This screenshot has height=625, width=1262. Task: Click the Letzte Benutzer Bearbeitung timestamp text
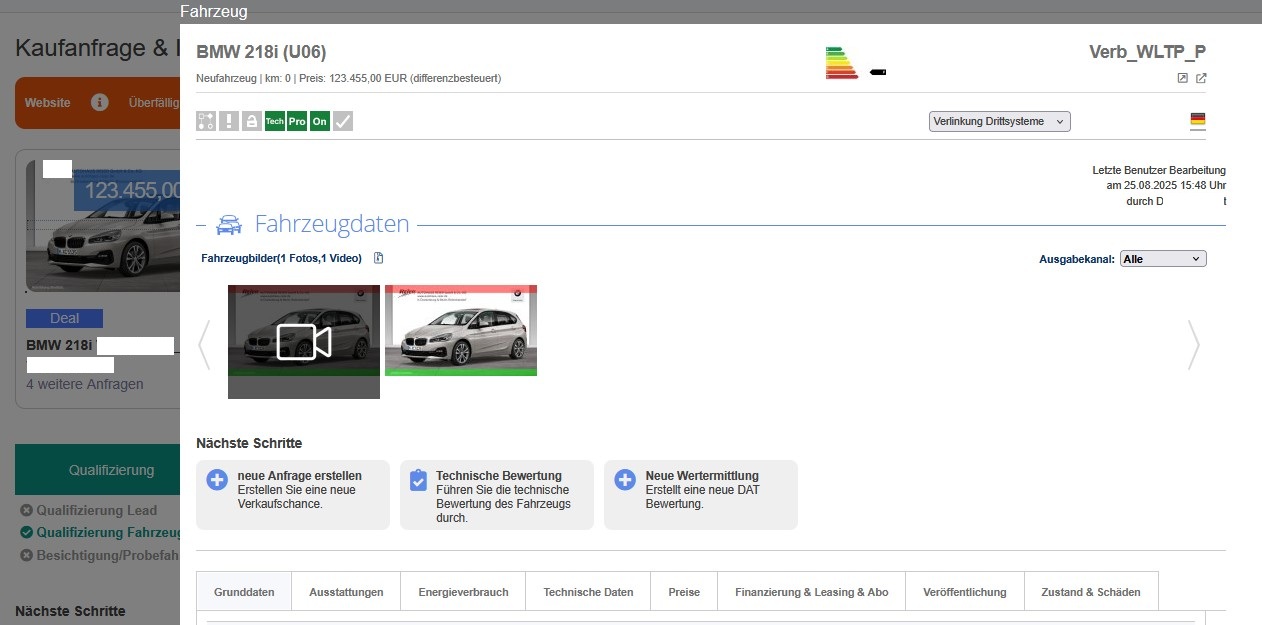click(x=1159, y=185)
